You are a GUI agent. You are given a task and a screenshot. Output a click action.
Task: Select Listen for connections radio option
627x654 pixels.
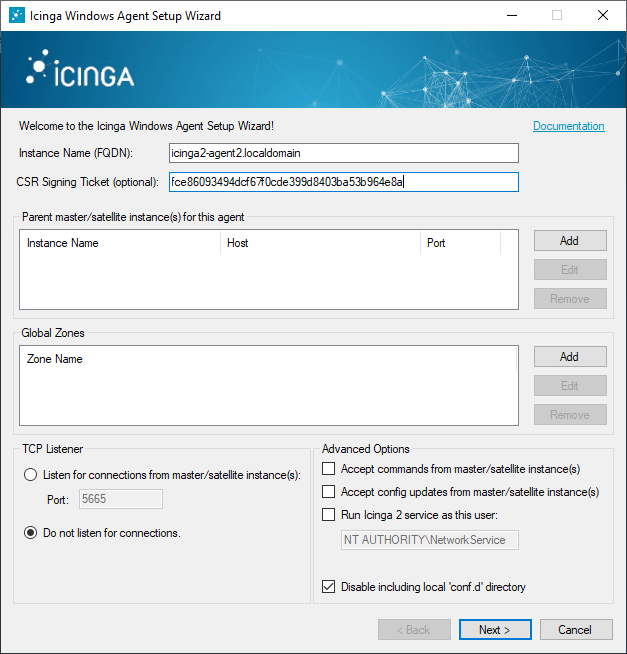(31, 475)
